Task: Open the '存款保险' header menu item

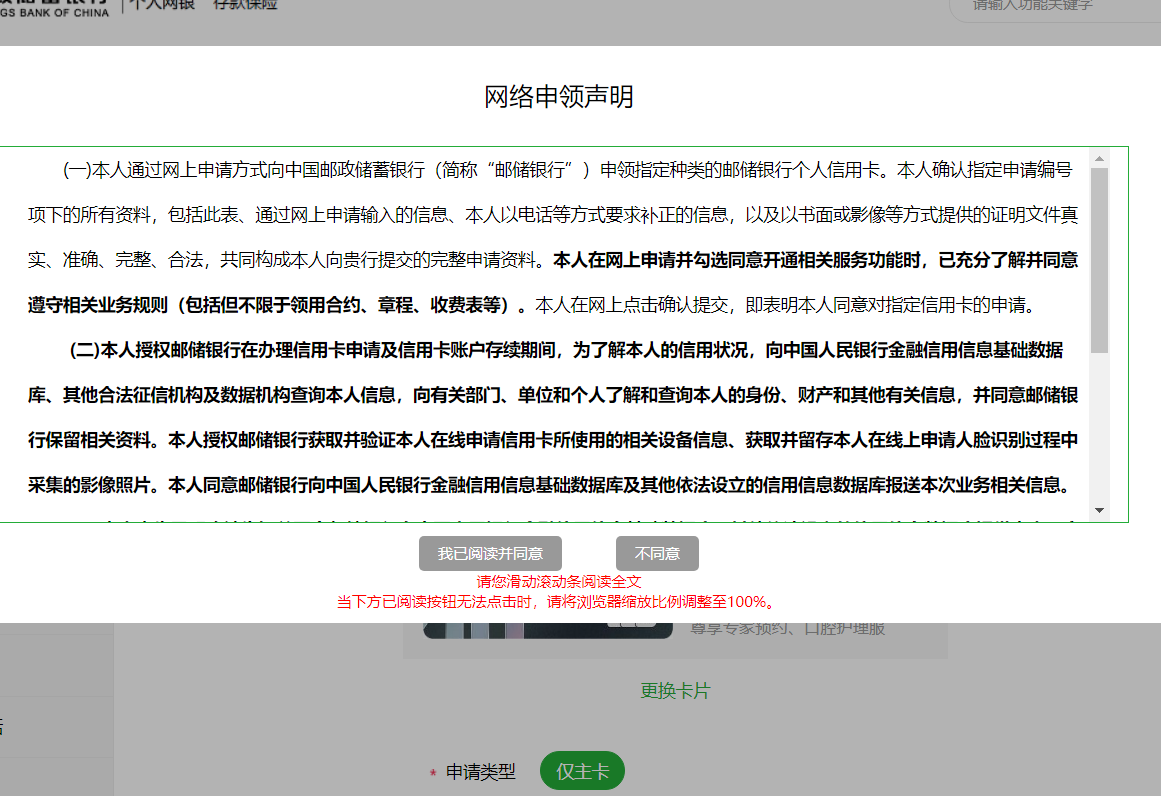Action: [245, 4]
